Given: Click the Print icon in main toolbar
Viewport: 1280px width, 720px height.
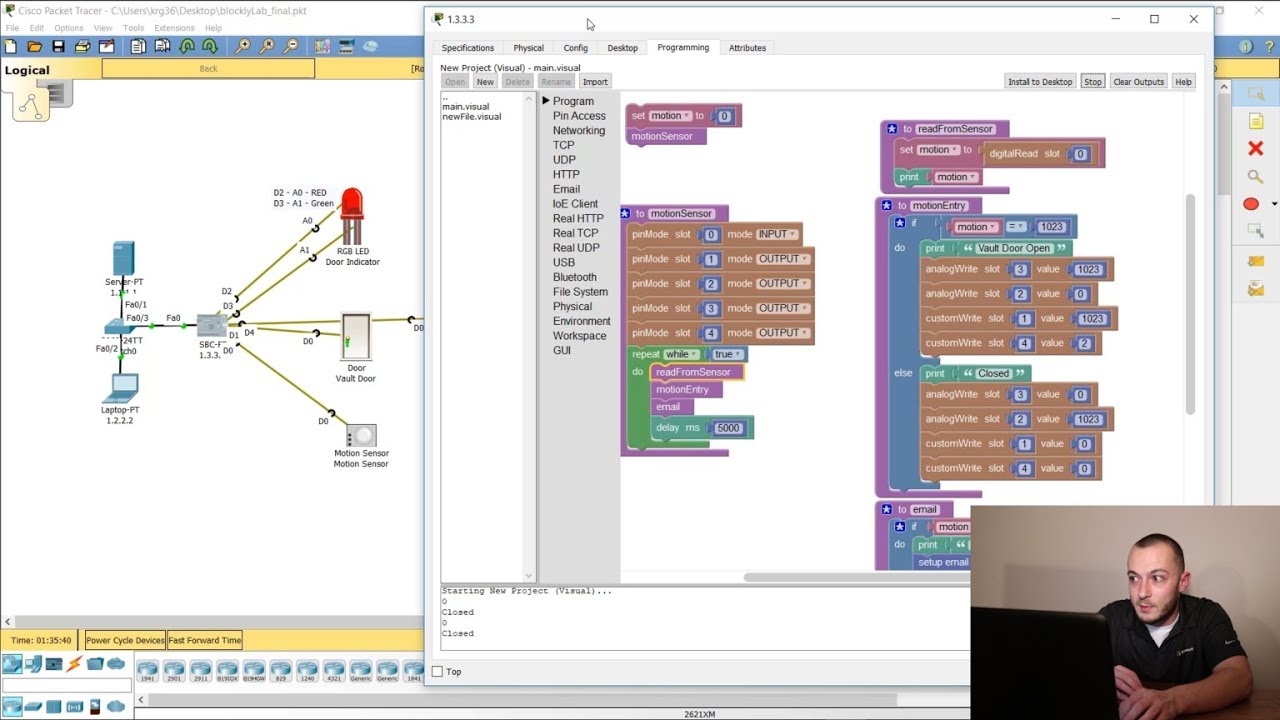Looking at the screenshot, I should (x=82, y=46).
